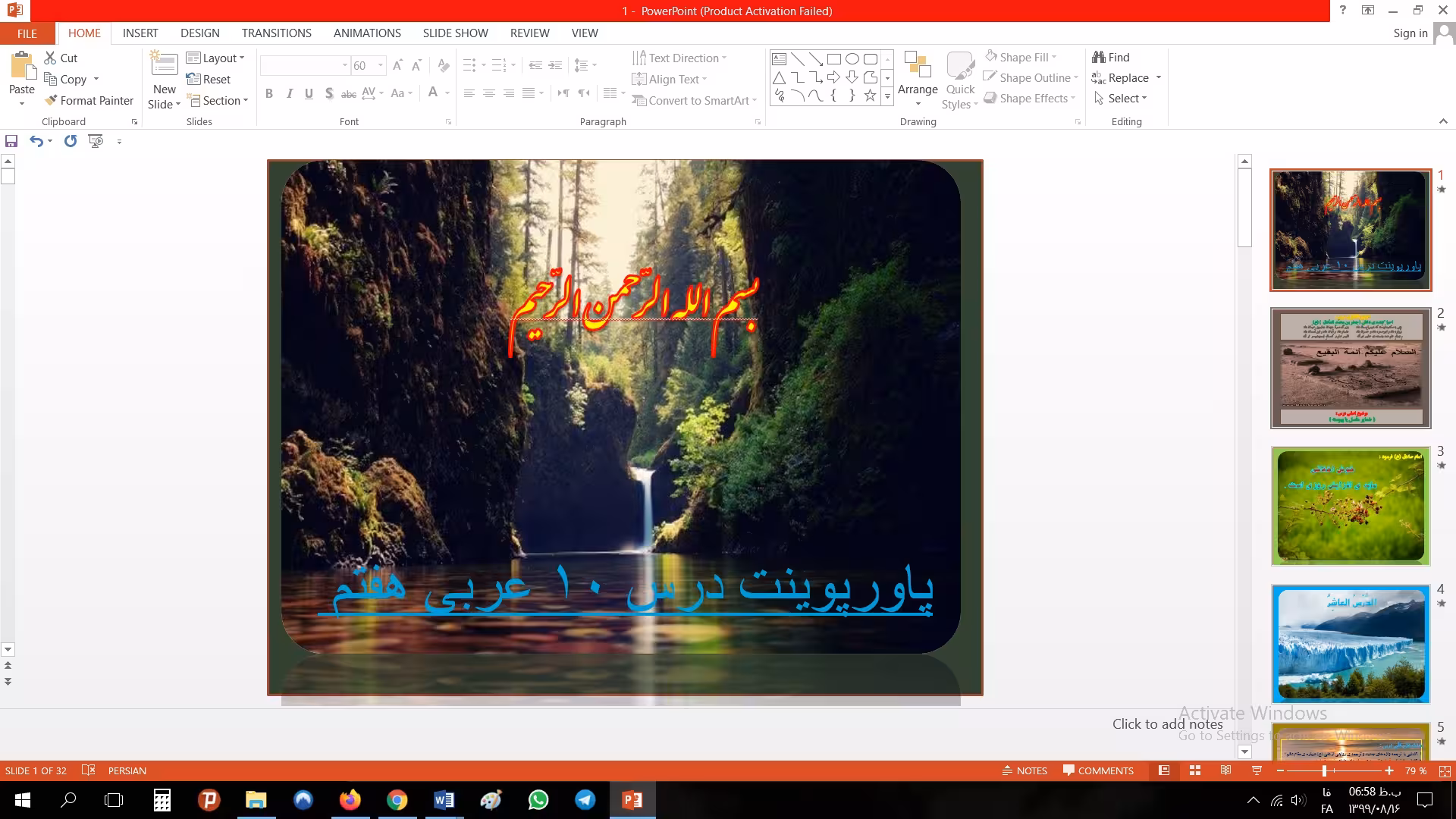Screen dimensions: 1456x819
Task: Click the Save icon in quick access toolbar
Action: (x=11, y=141)
